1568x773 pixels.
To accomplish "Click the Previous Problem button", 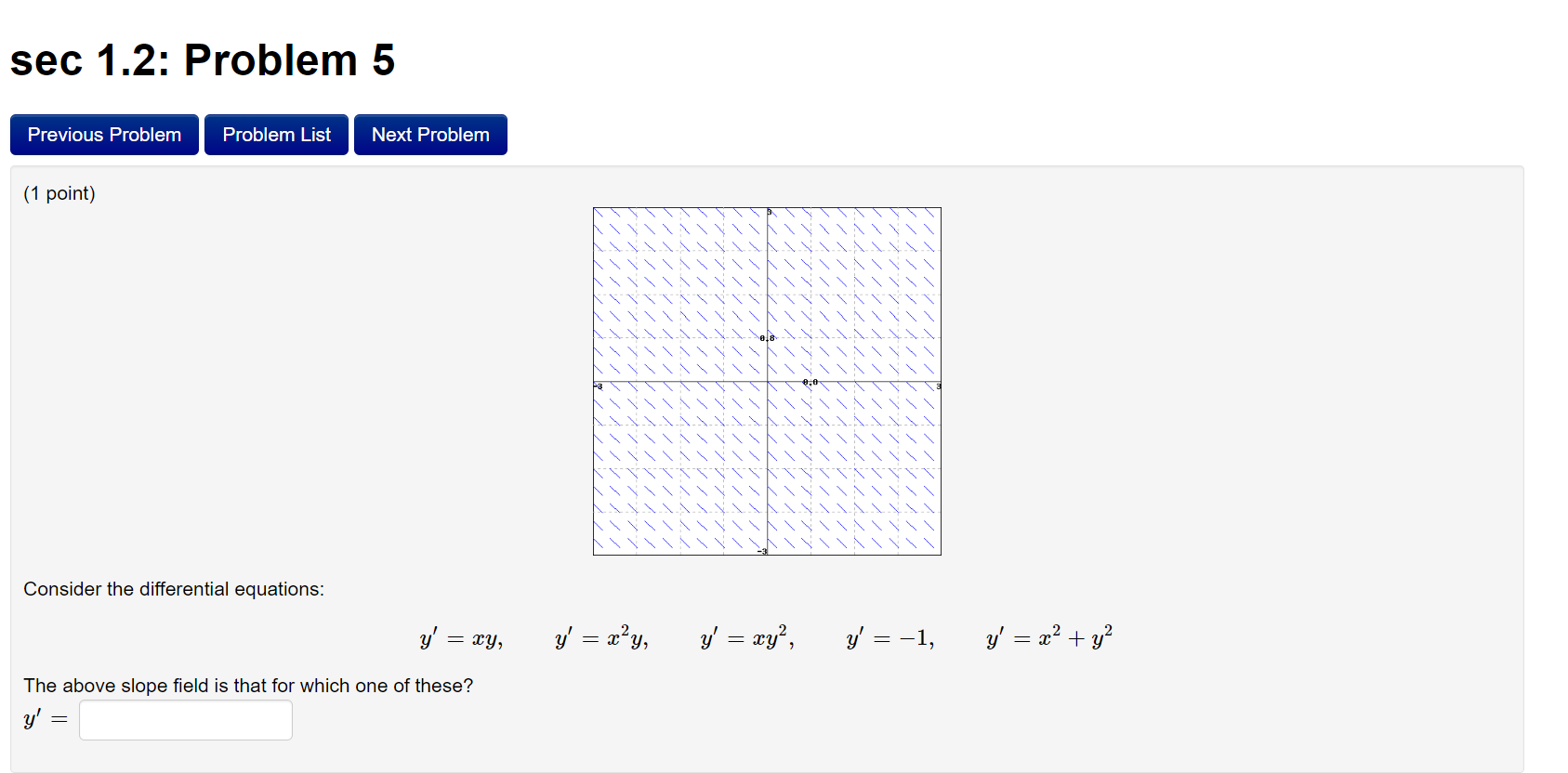I will (103, 134).
